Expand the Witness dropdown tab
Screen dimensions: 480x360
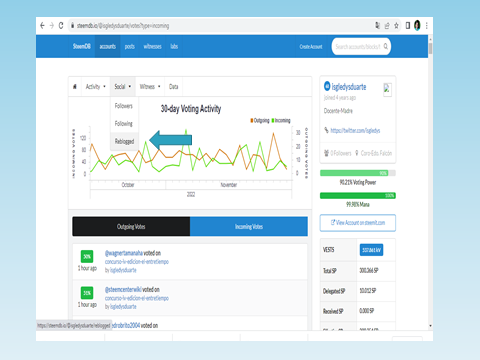click(x=150, y=87)
